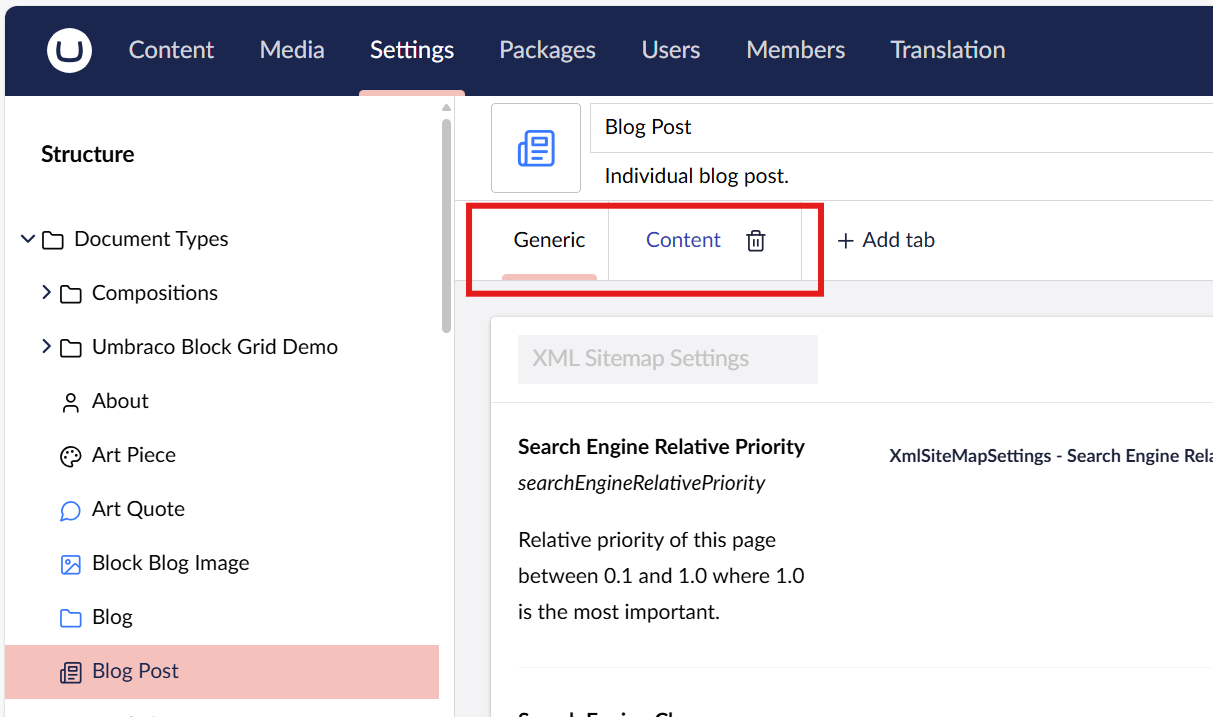
Task: Click the Block Blog Image picture icon
Action: click(71, 564)
